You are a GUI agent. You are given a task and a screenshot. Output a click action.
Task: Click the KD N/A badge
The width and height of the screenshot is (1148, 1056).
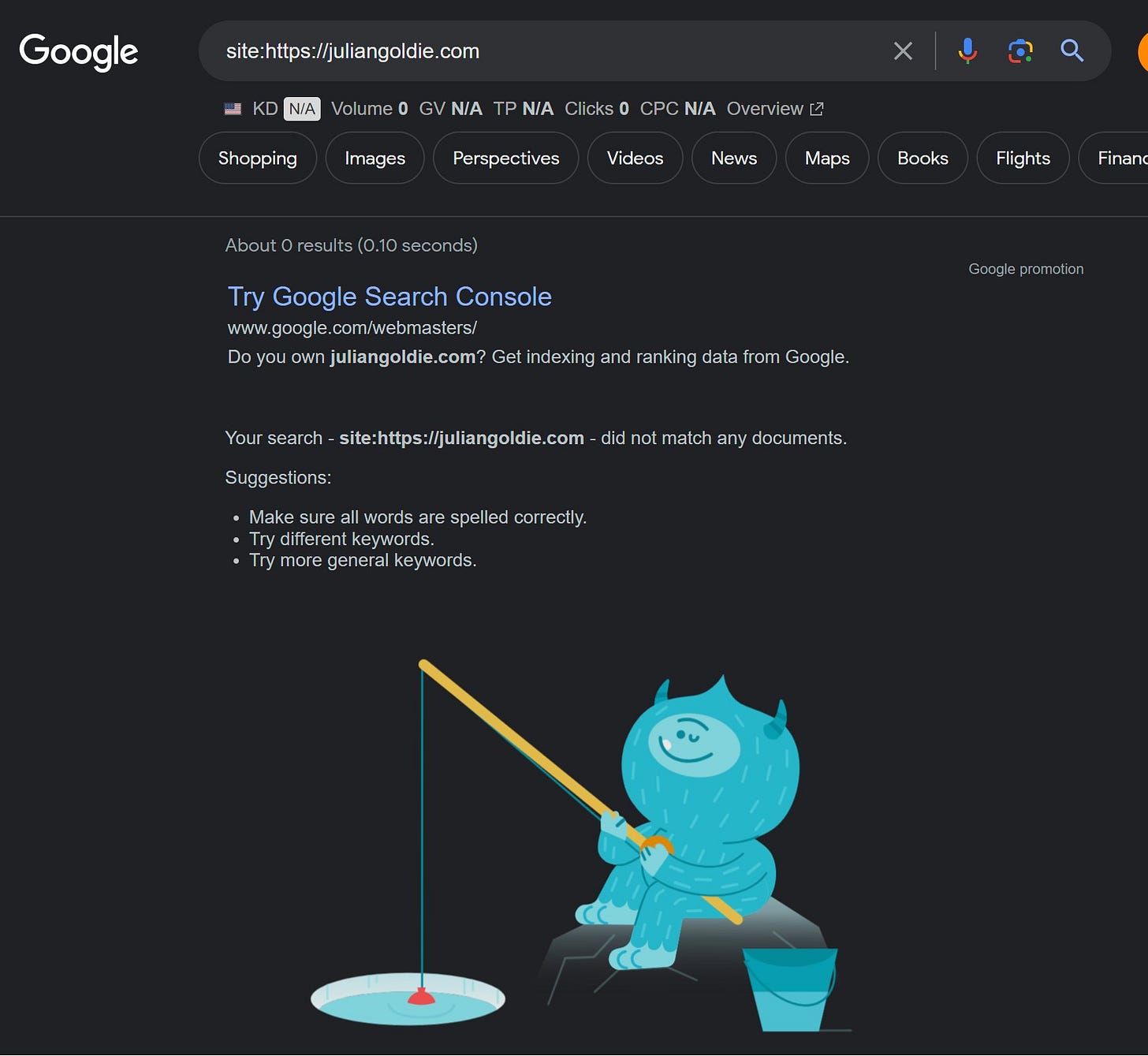(301, 109)
